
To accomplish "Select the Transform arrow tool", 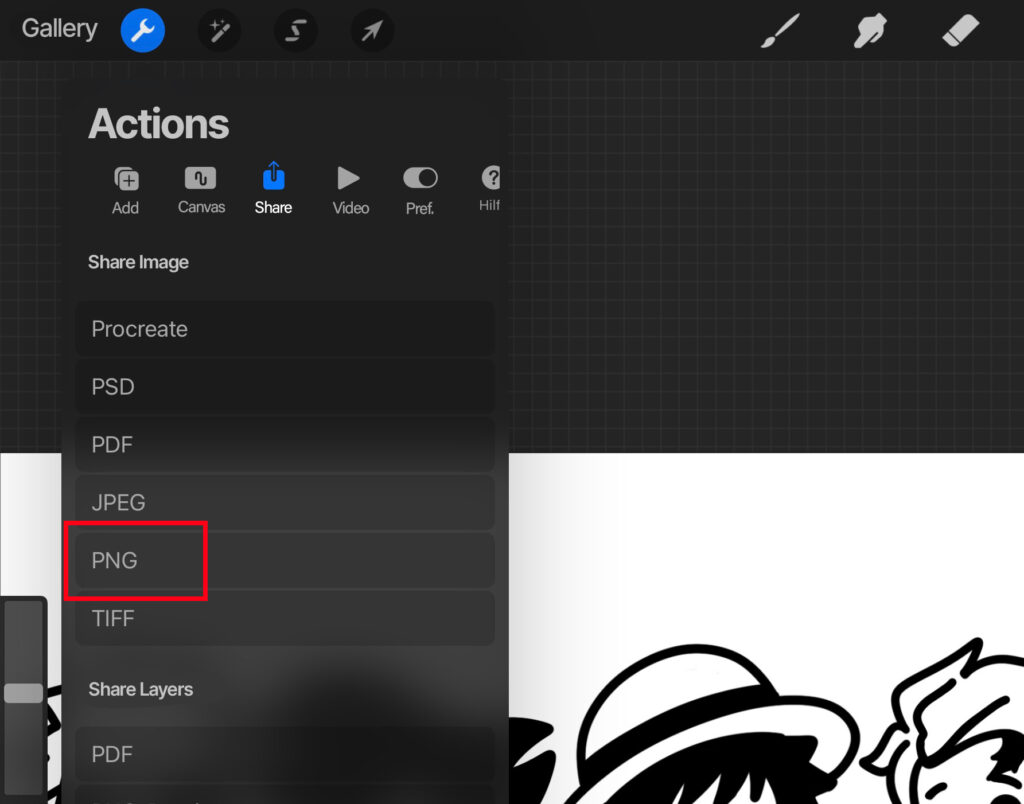I will click(372, 30).
